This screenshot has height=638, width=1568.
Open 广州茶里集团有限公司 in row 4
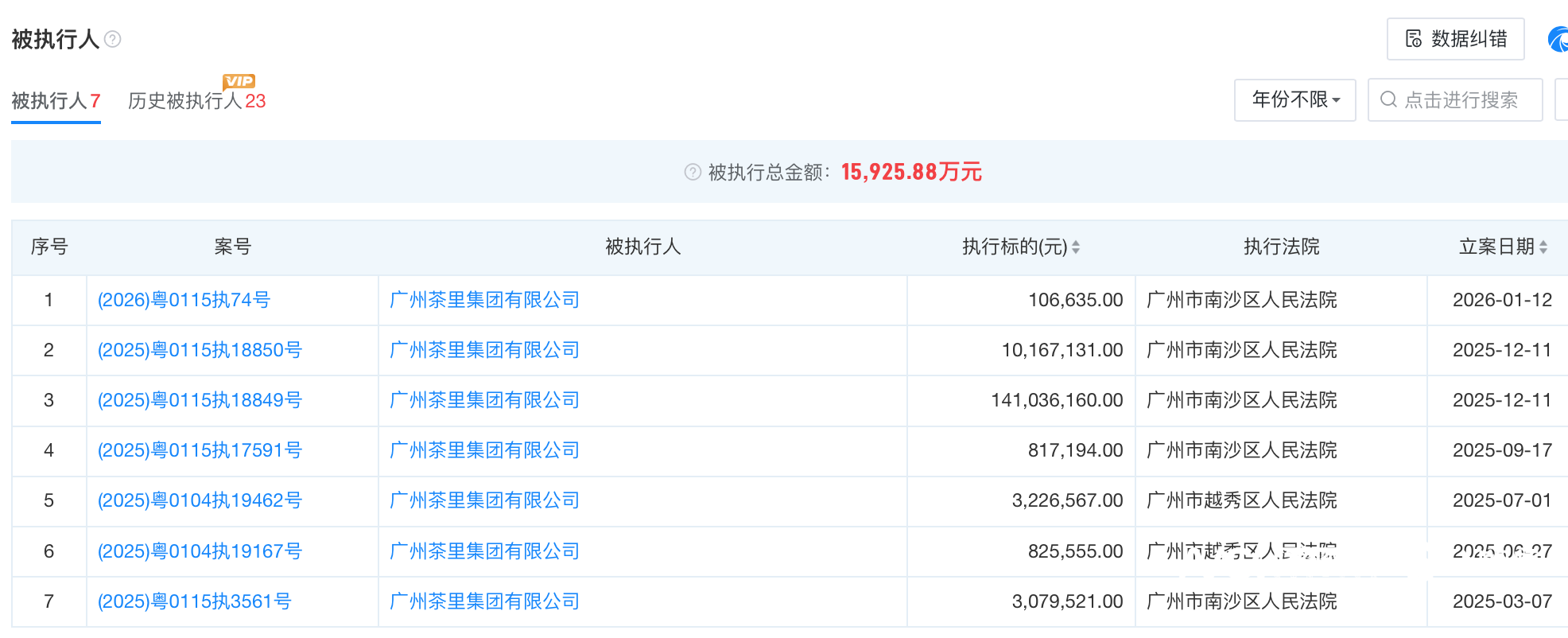[x=484, y=450]
